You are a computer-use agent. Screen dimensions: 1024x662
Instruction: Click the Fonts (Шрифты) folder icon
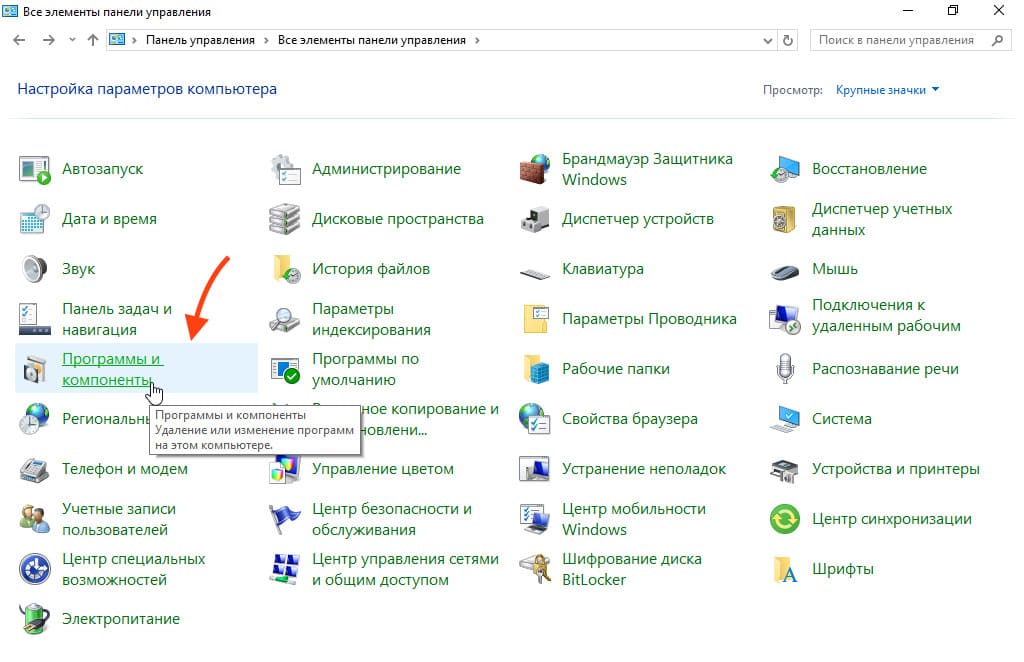coord(785,569)
